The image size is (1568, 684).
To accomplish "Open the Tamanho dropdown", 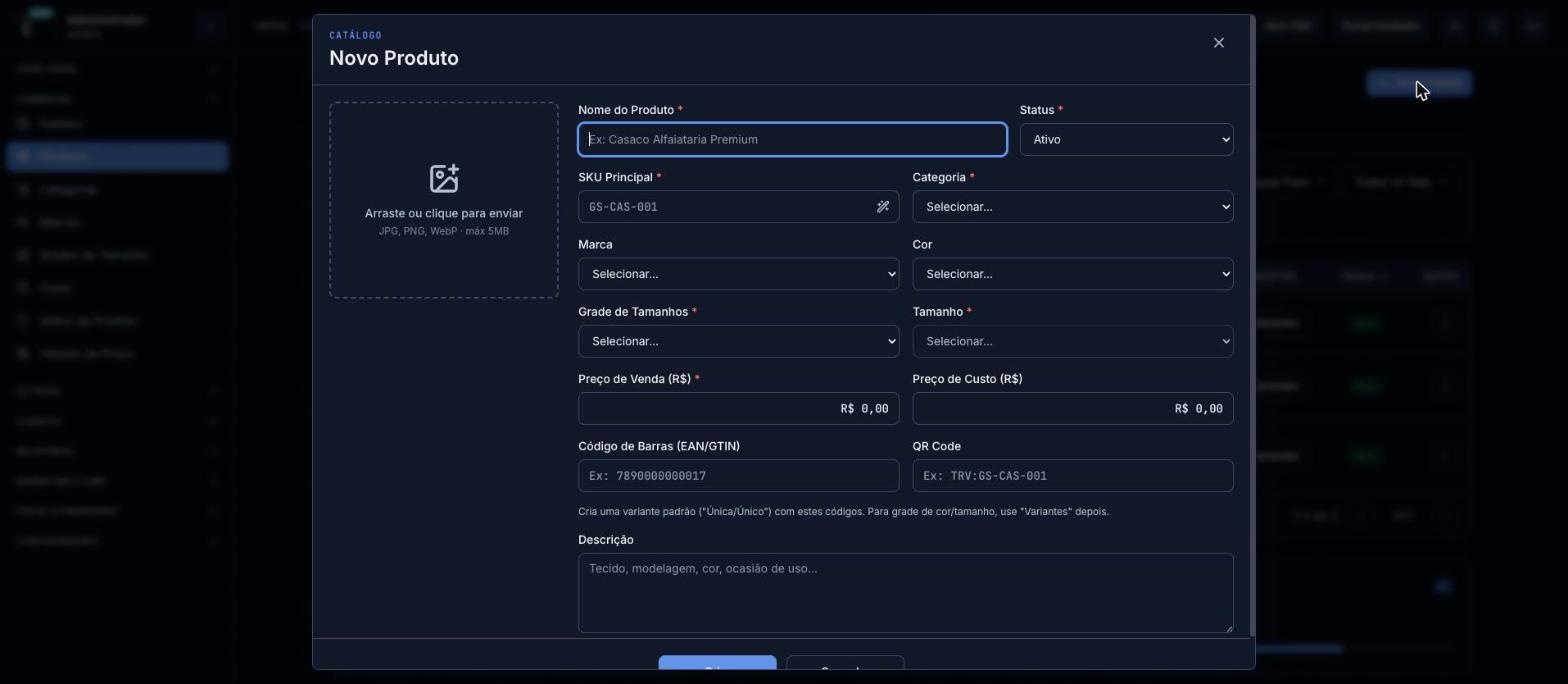I will click(x=1072, y=341).
